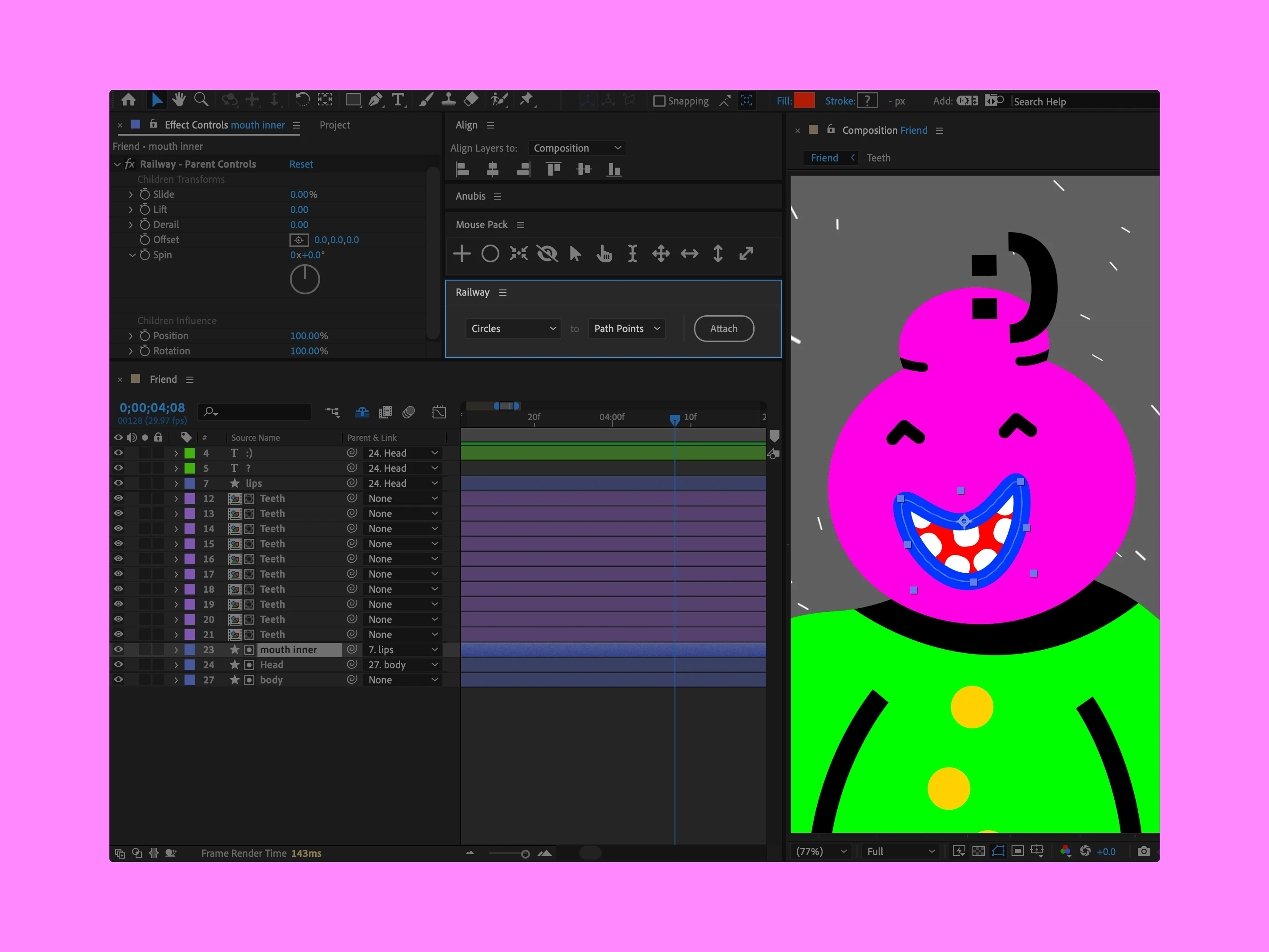Click the plus icon in the Mouse Pack panel

tap(461, 253)
